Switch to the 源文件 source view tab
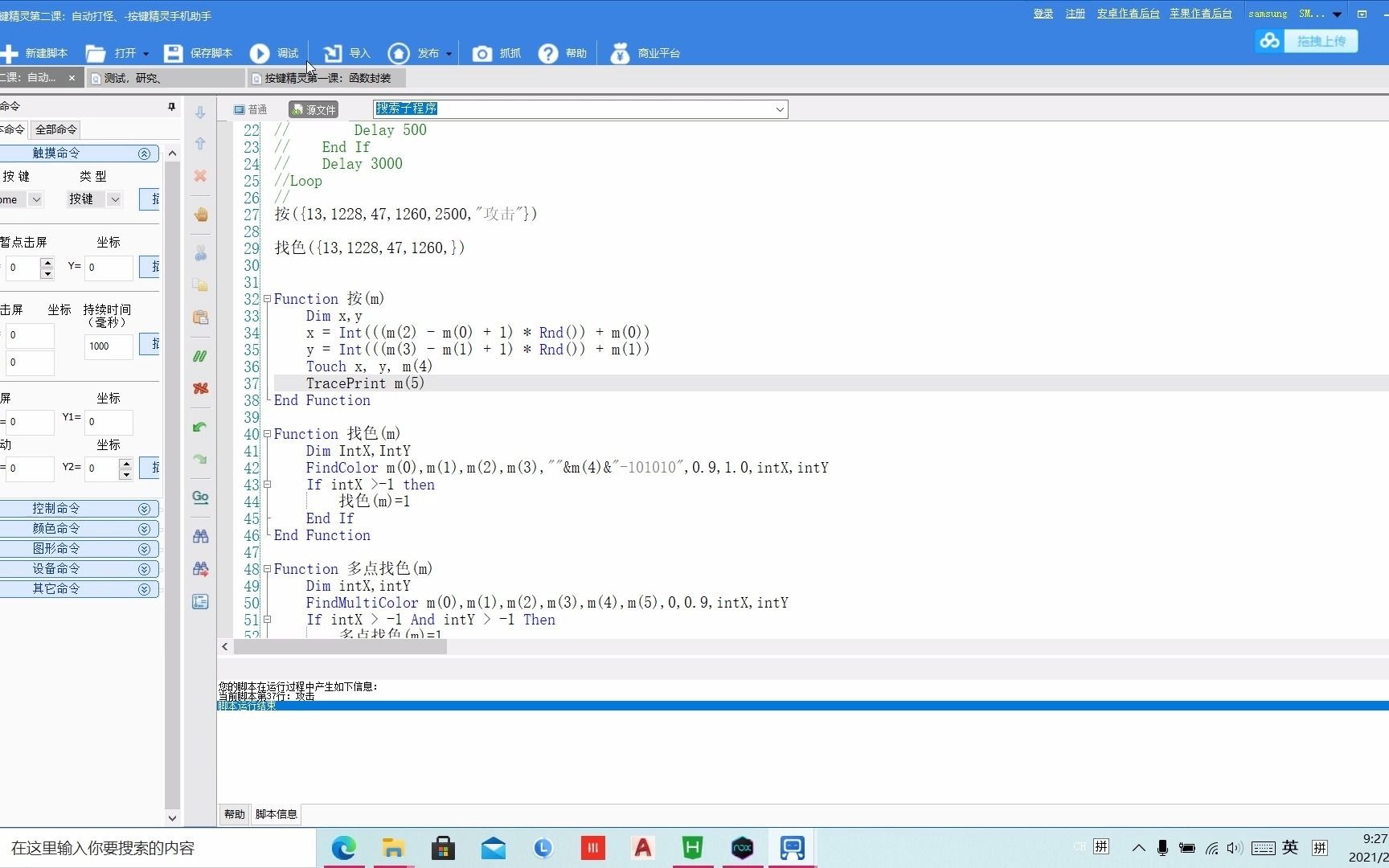Viewport: 1389px width, 868px height. point(313,109)
